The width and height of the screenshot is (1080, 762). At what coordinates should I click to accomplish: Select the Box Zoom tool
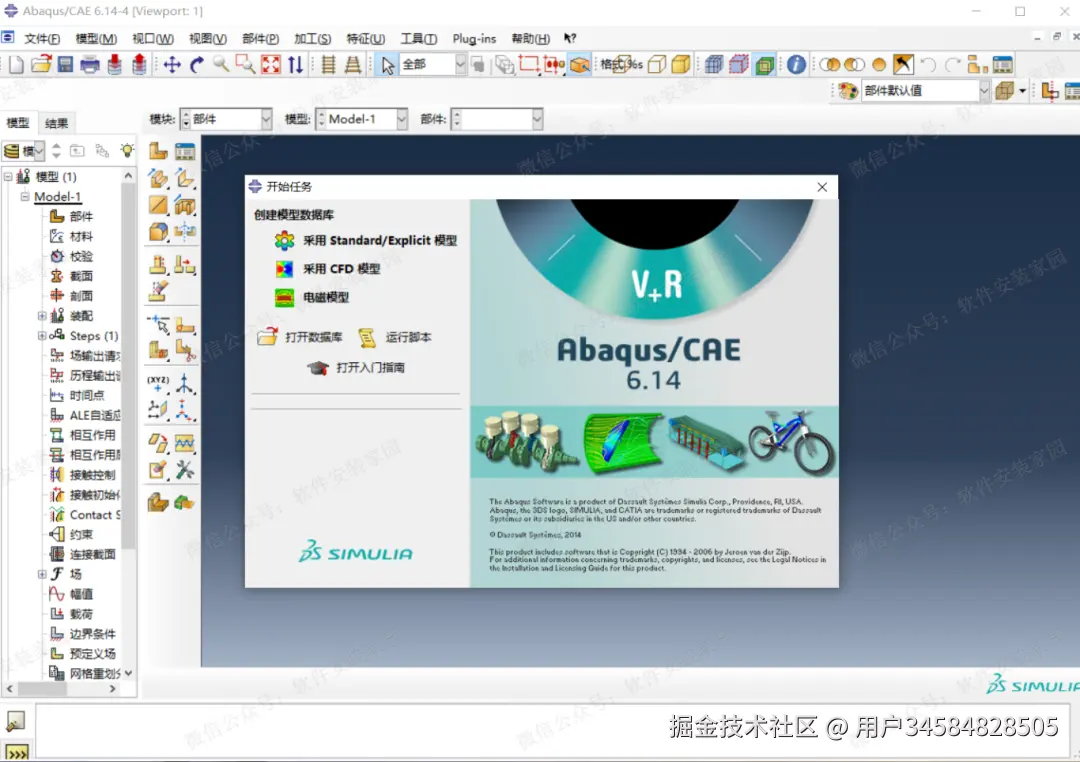[245, 65]
